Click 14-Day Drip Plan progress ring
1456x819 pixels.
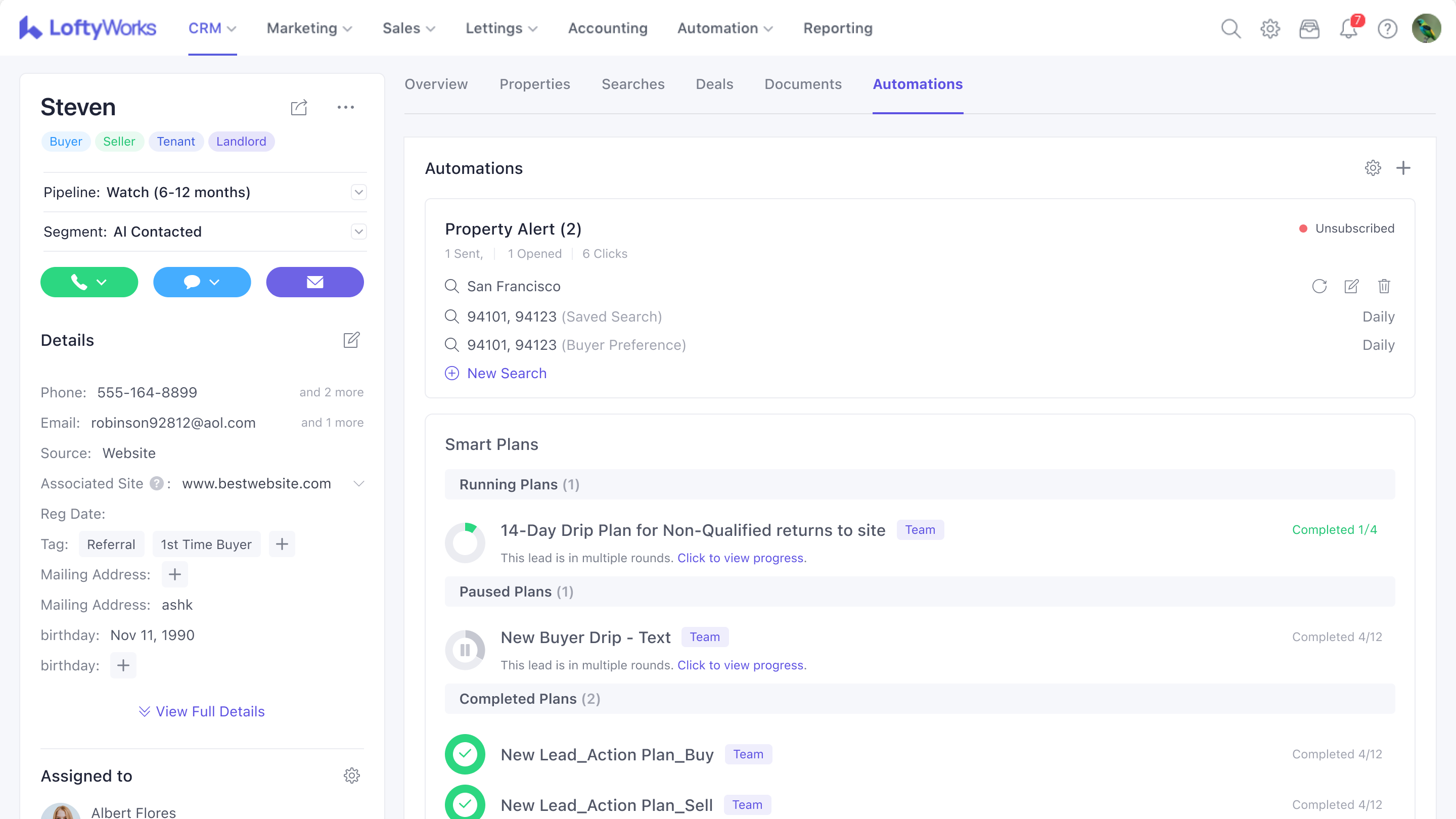tap(465, 542)
